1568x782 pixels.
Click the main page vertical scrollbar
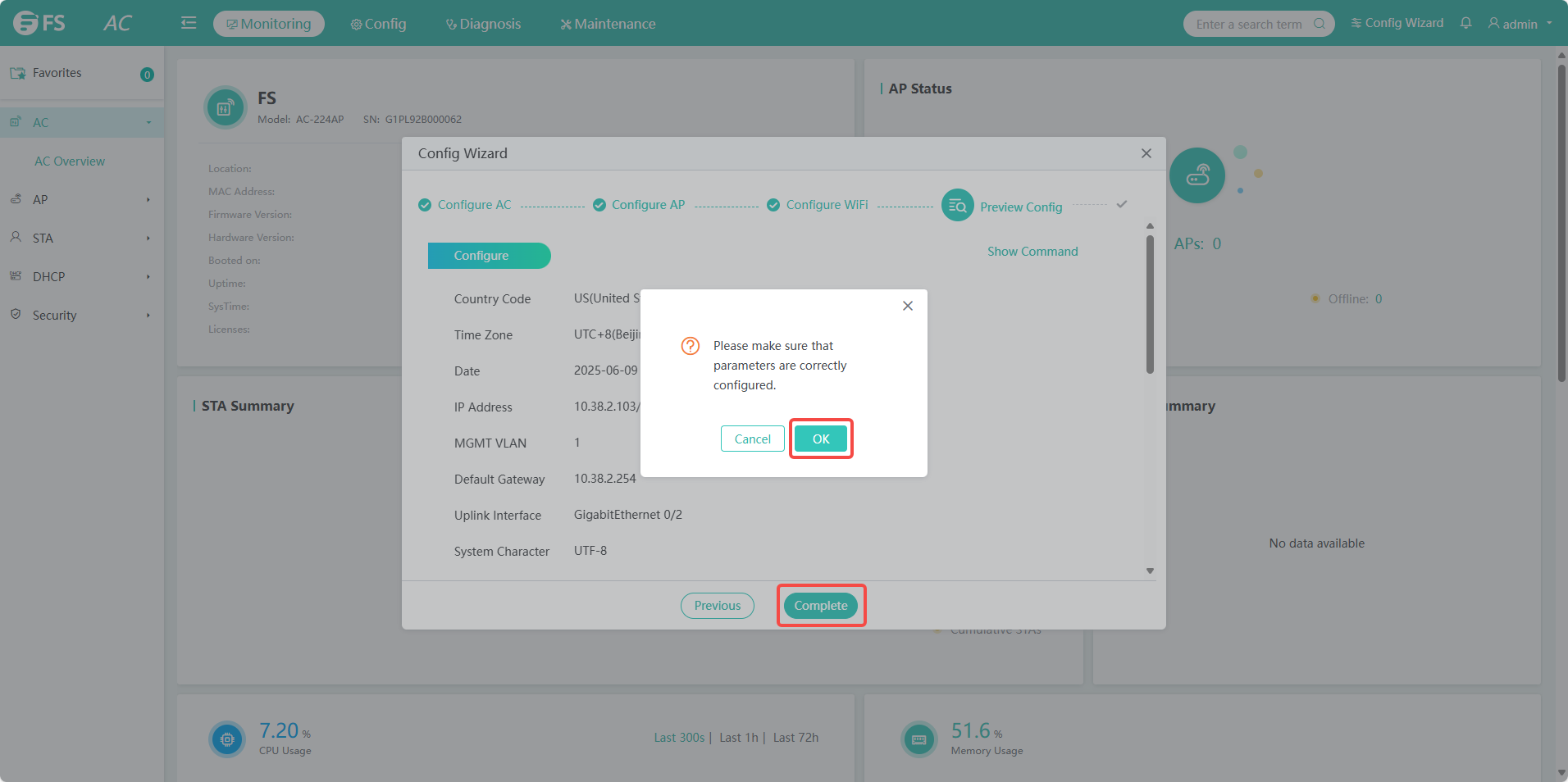tap(1561, 223)
